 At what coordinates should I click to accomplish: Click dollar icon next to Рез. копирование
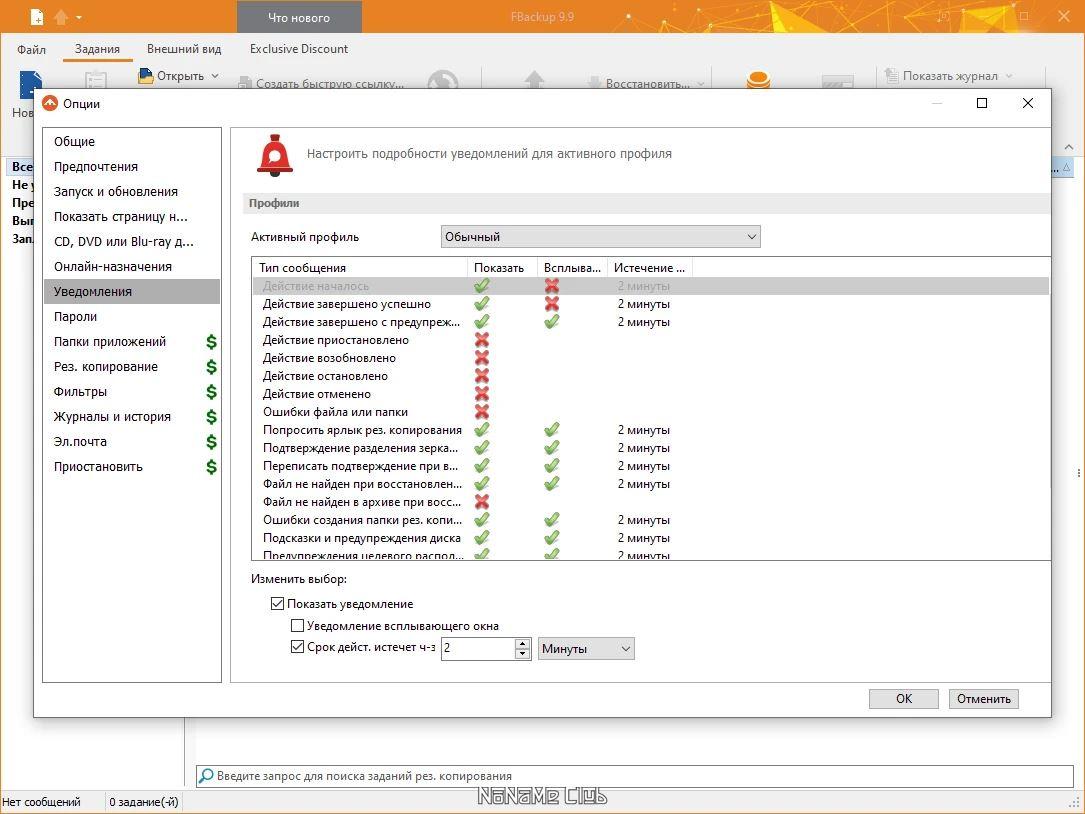pos(212,366)
